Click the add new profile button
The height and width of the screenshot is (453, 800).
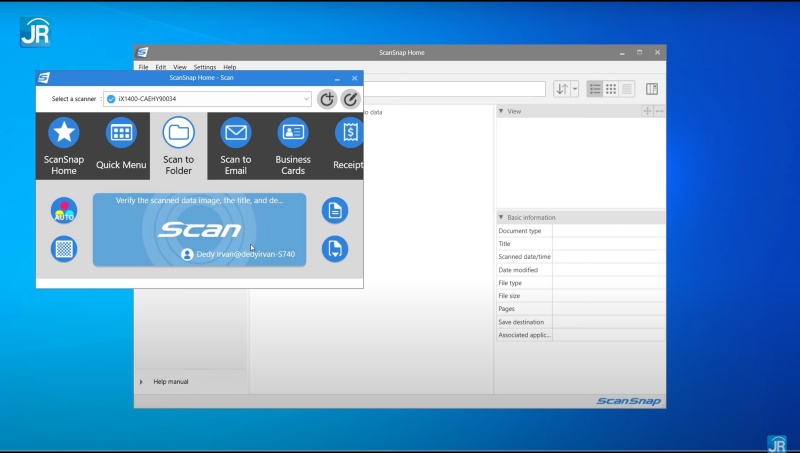pos(327,99)
